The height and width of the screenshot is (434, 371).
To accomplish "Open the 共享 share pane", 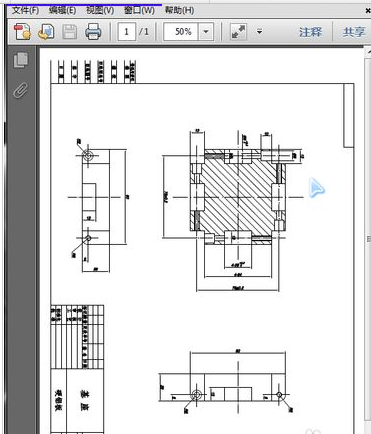I will point(354,32).
